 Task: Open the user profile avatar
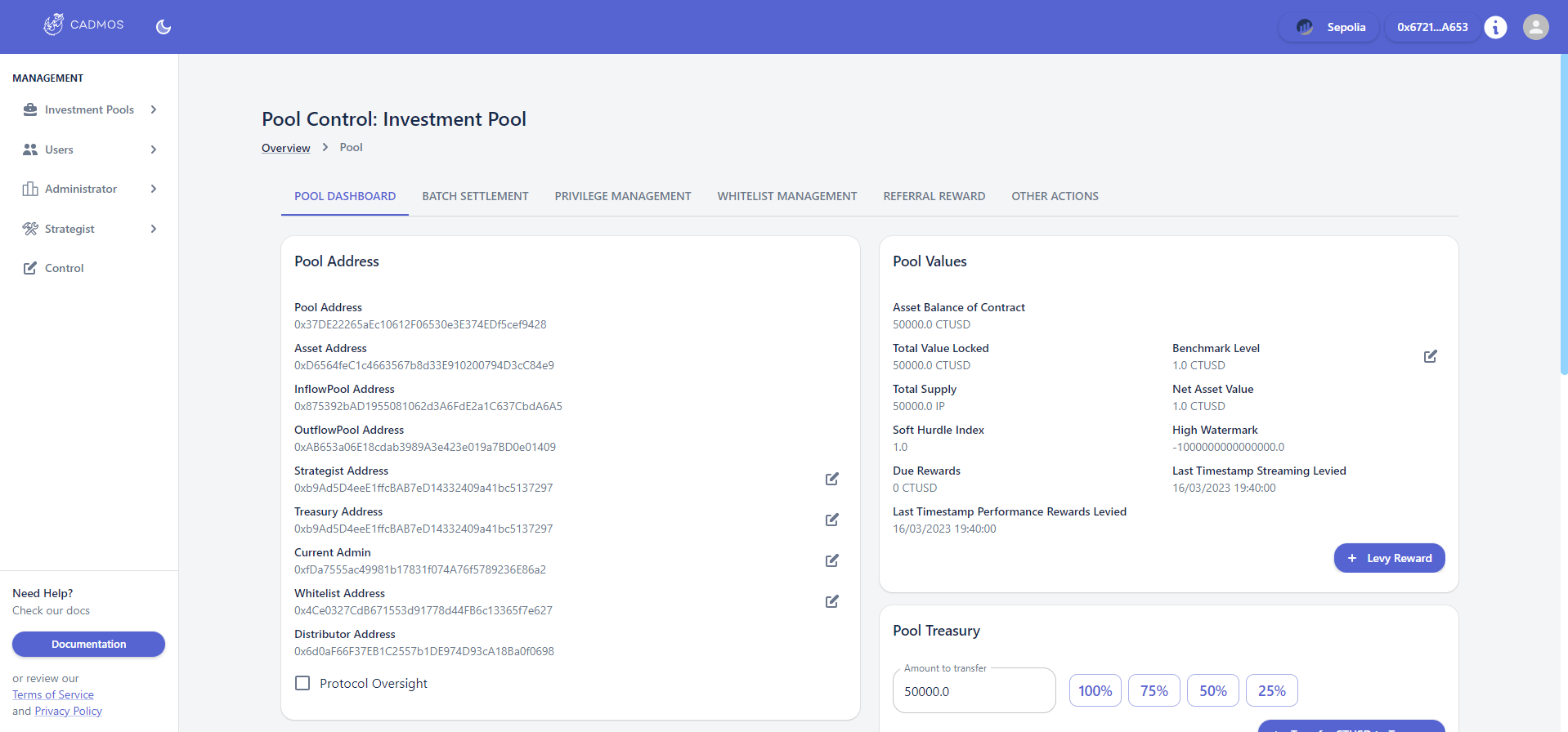tap(1536, 27)
